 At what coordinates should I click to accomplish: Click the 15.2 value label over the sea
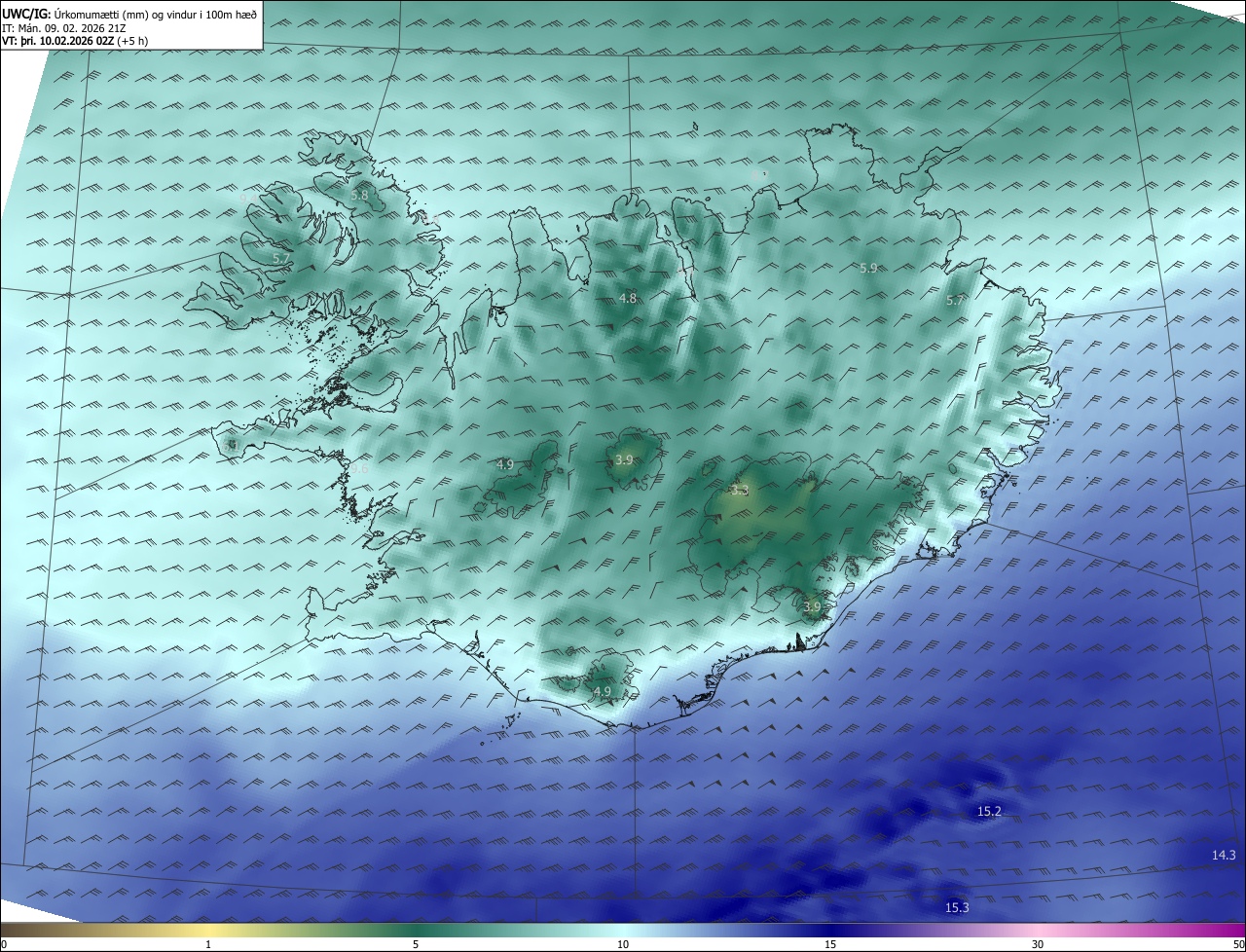[x=989, y=811]
